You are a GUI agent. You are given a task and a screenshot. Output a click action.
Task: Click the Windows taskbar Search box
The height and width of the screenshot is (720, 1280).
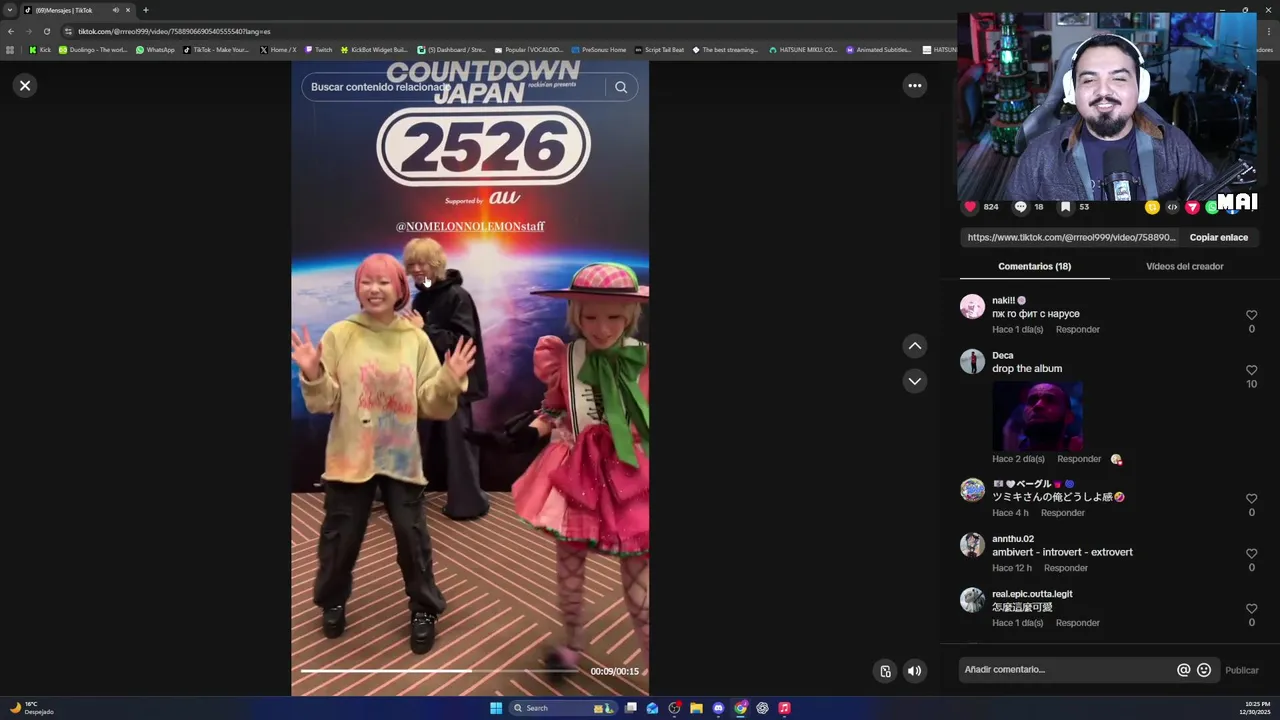coord(561,708)
